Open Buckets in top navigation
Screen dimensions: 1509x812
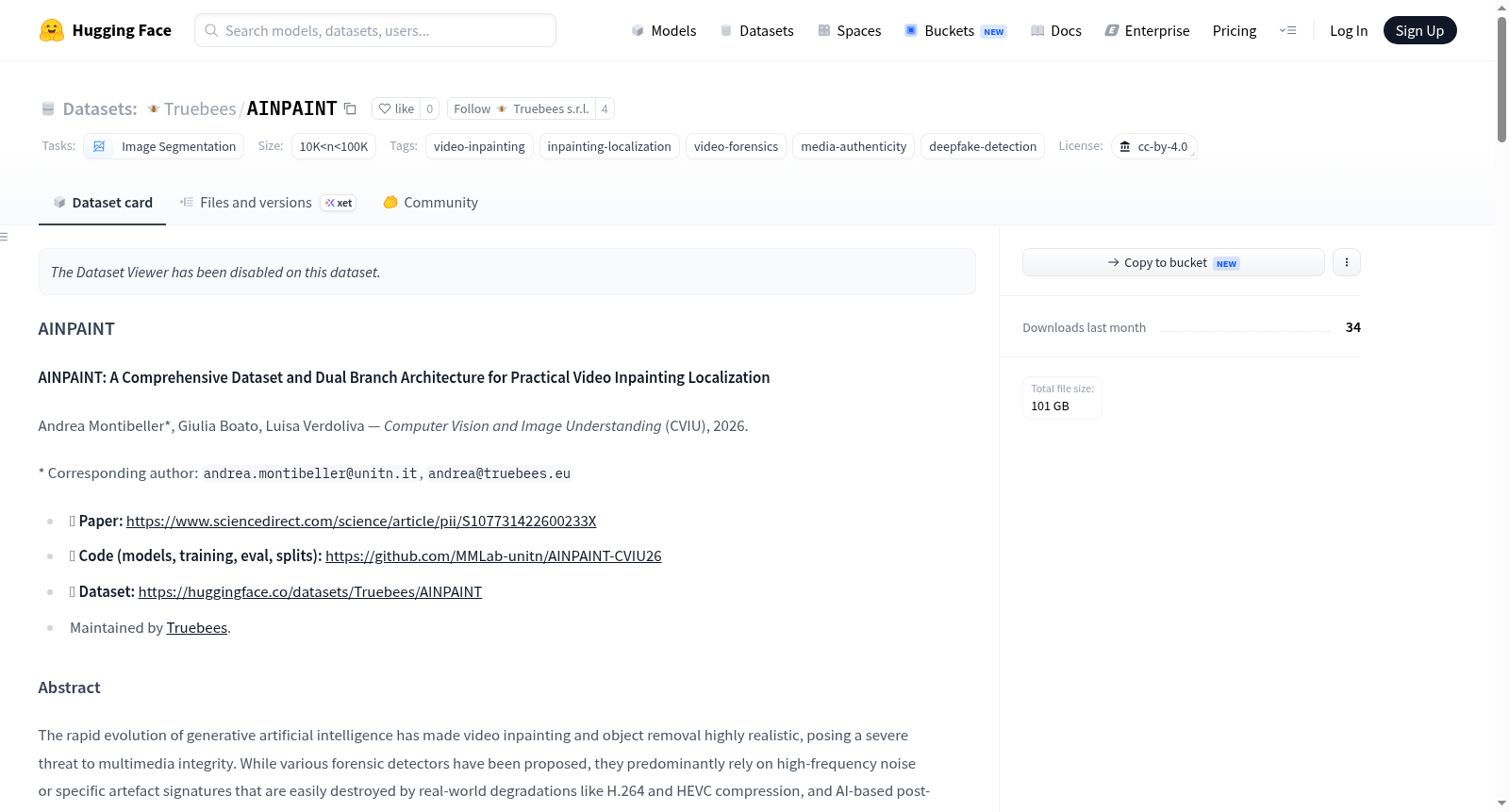point(955,30)
